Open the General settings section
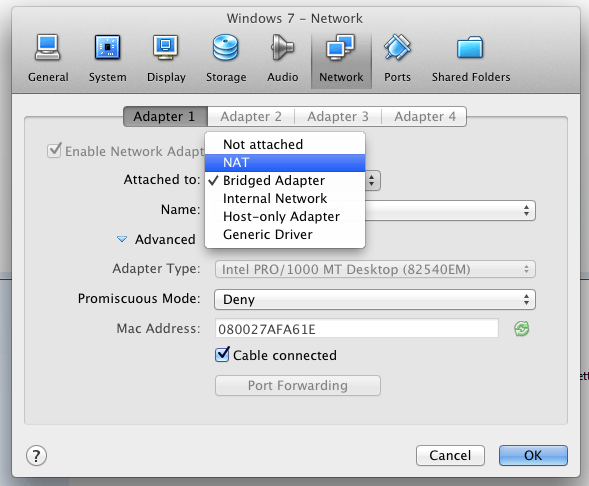Image resolution: width=589 pixels, height=486 pixels. pos(48,59)
